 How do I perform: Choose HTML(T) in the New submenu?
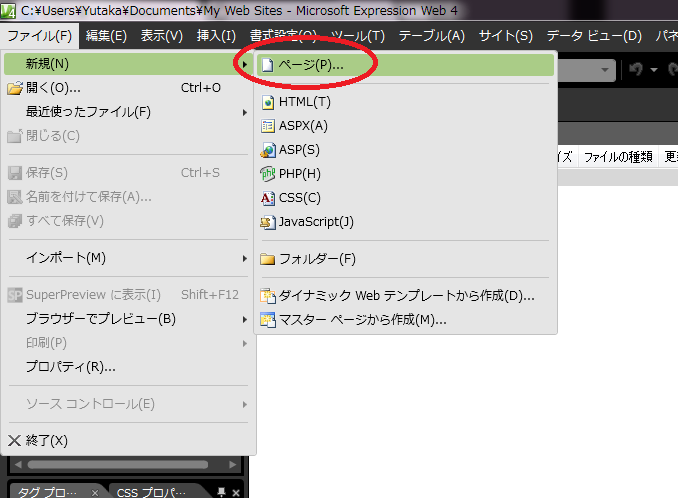point(405,102)
